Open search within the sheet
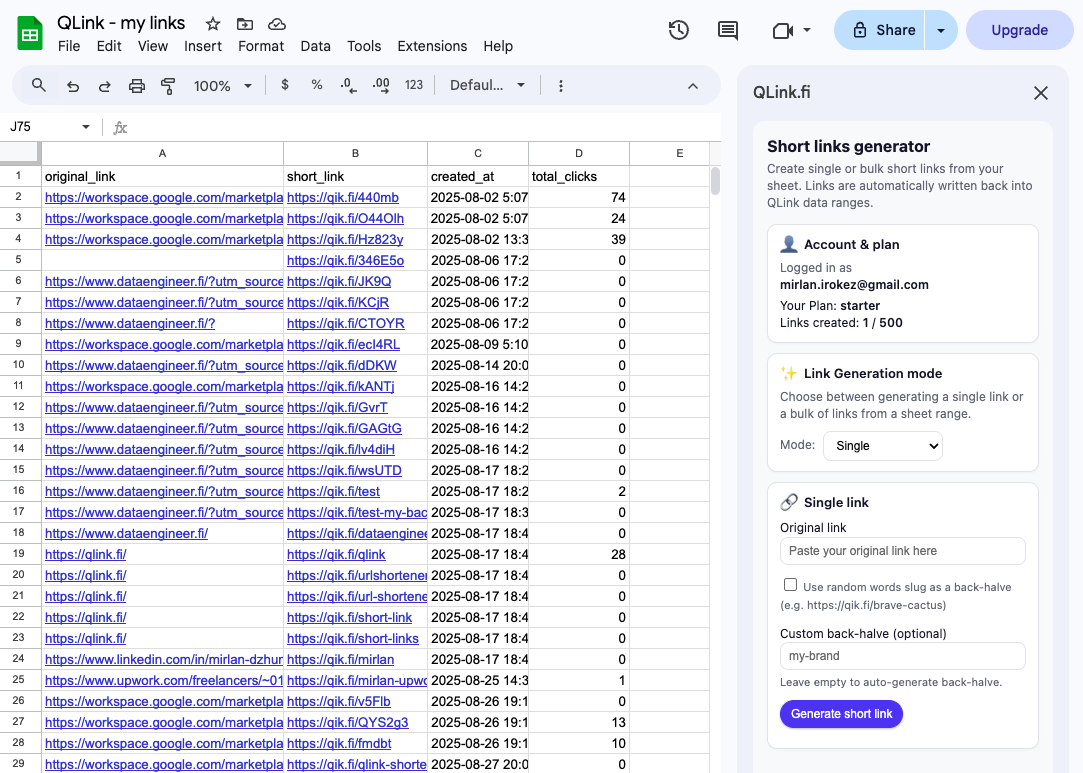Image resolution: width=1083 pixels, height=773 pixels. click(x=39, y=86)
